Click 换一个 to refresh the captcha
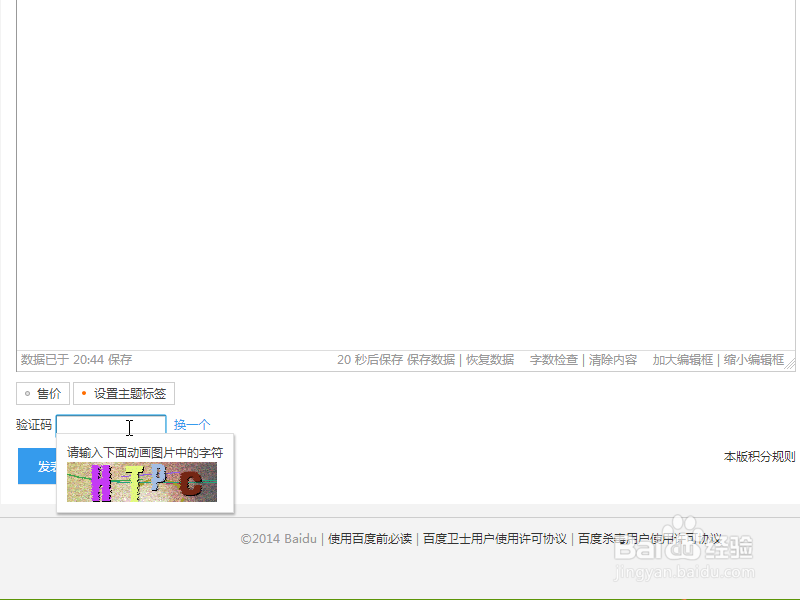Viewport: 800px width, 600px height. pos(192,424)
